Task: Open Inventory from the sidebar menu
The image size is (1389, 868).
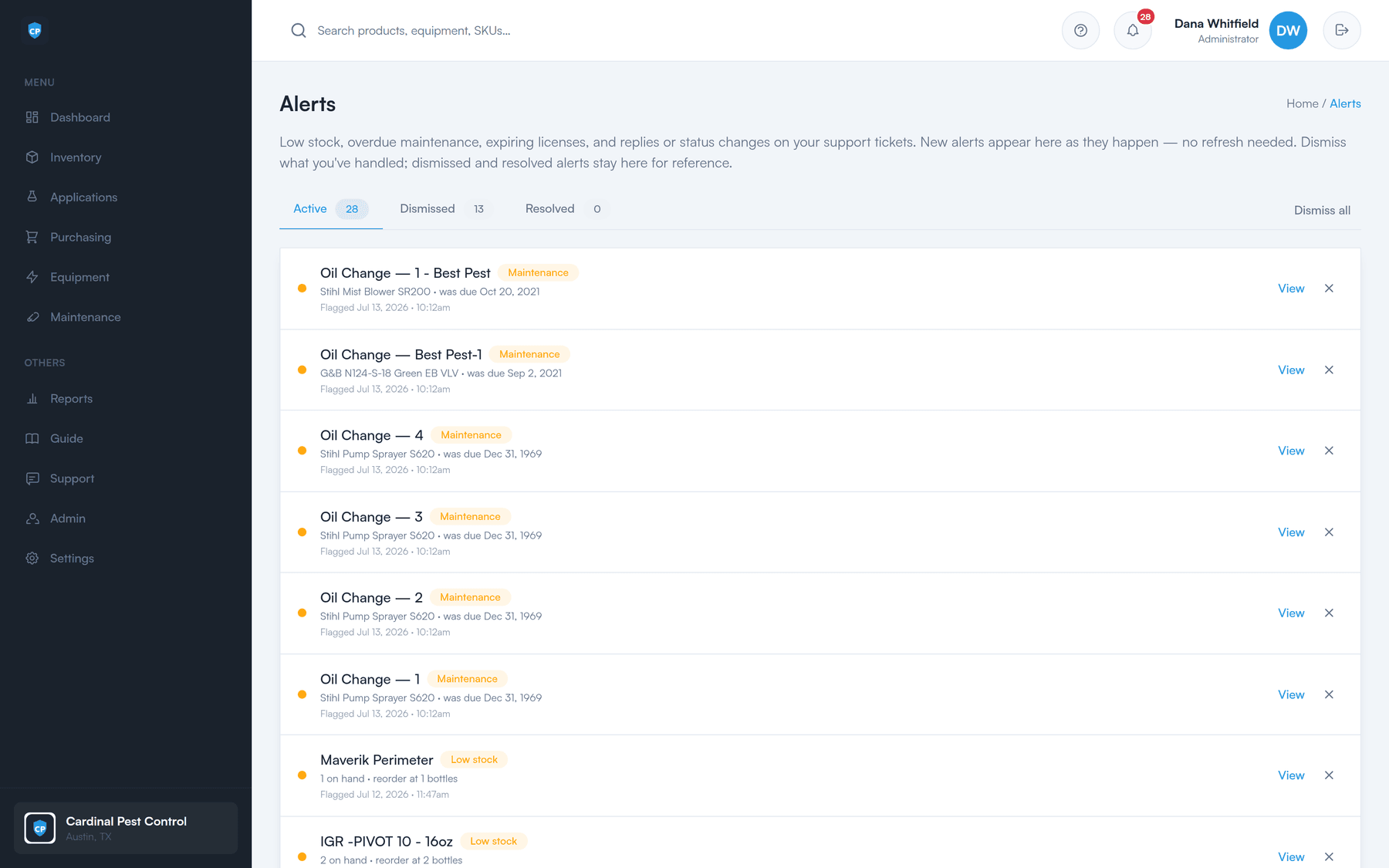Action: [76, 157]
